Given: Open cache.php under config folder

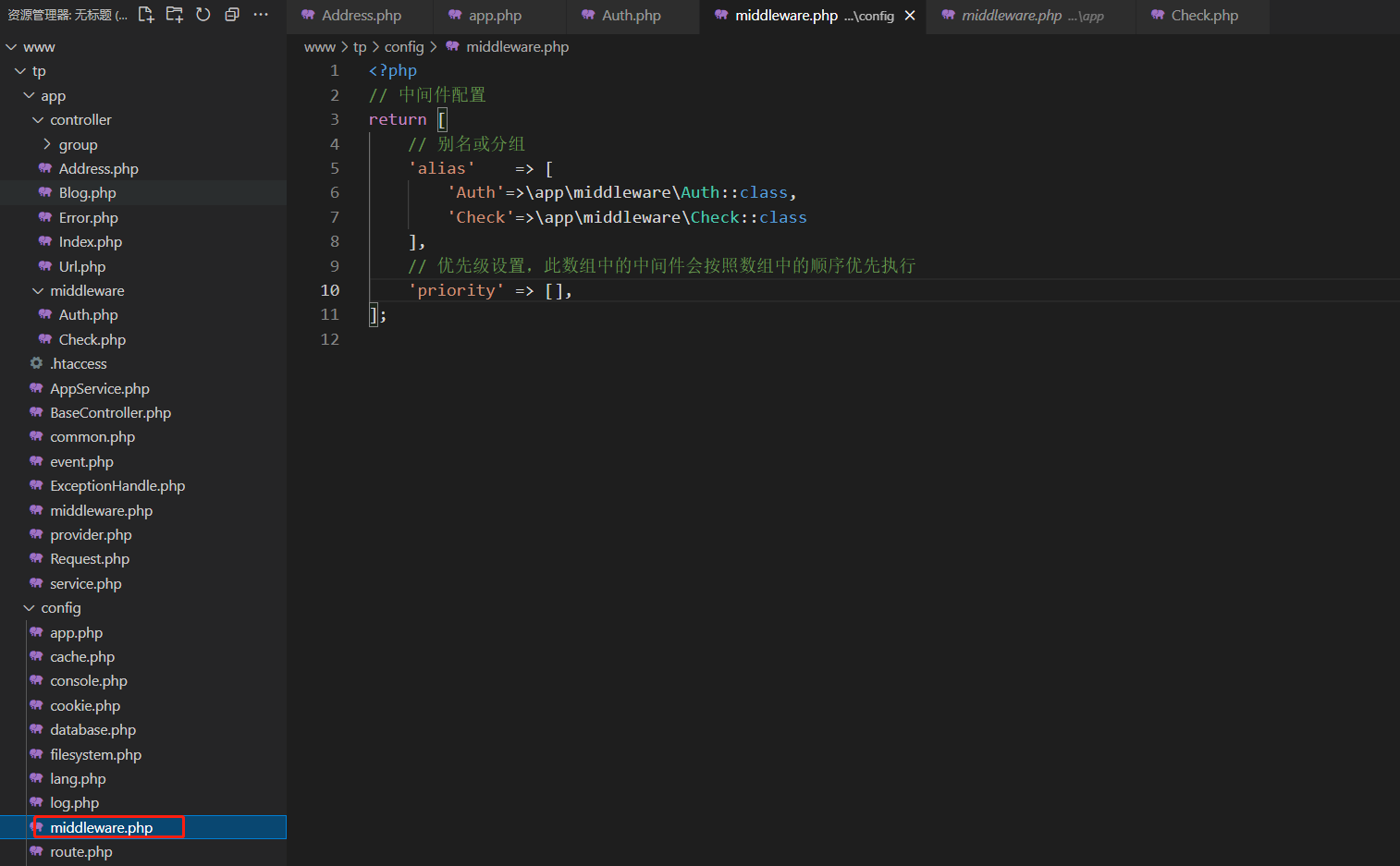Looking at the screenshot, I should (x=143, y=657).
